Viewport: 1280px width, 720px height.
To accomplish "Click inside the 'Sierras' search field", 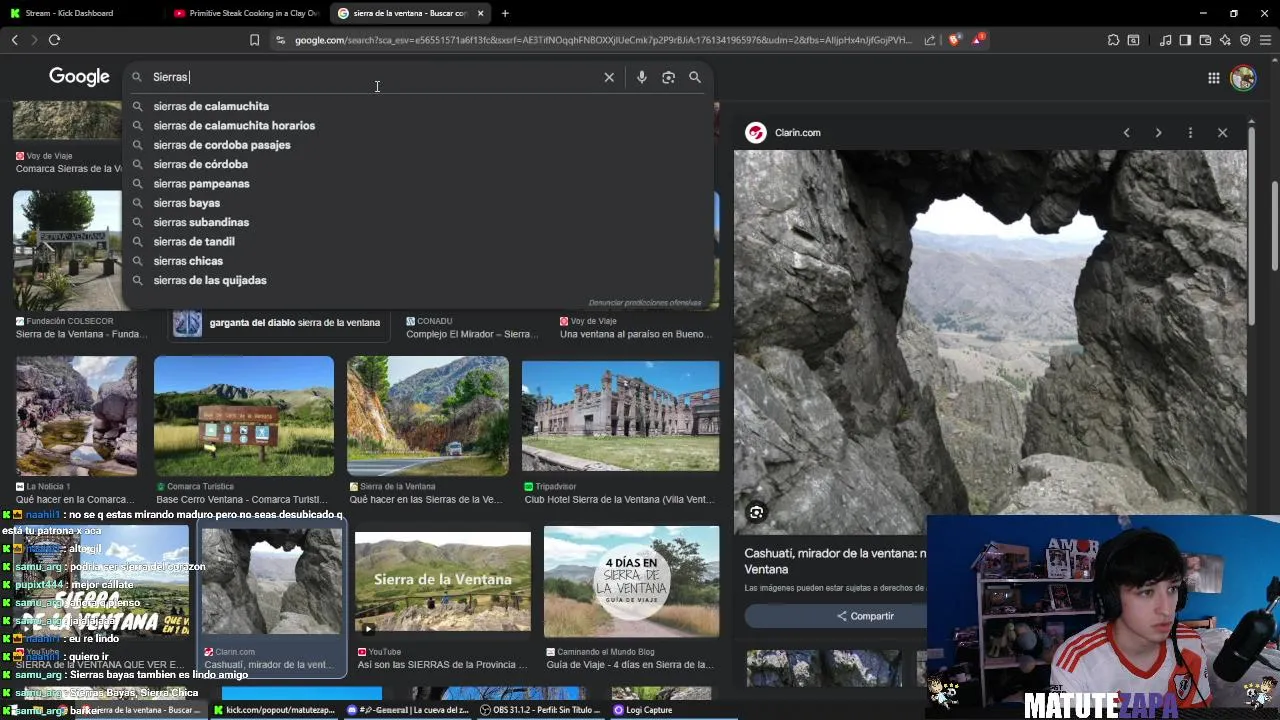I will tap(370, 77).
